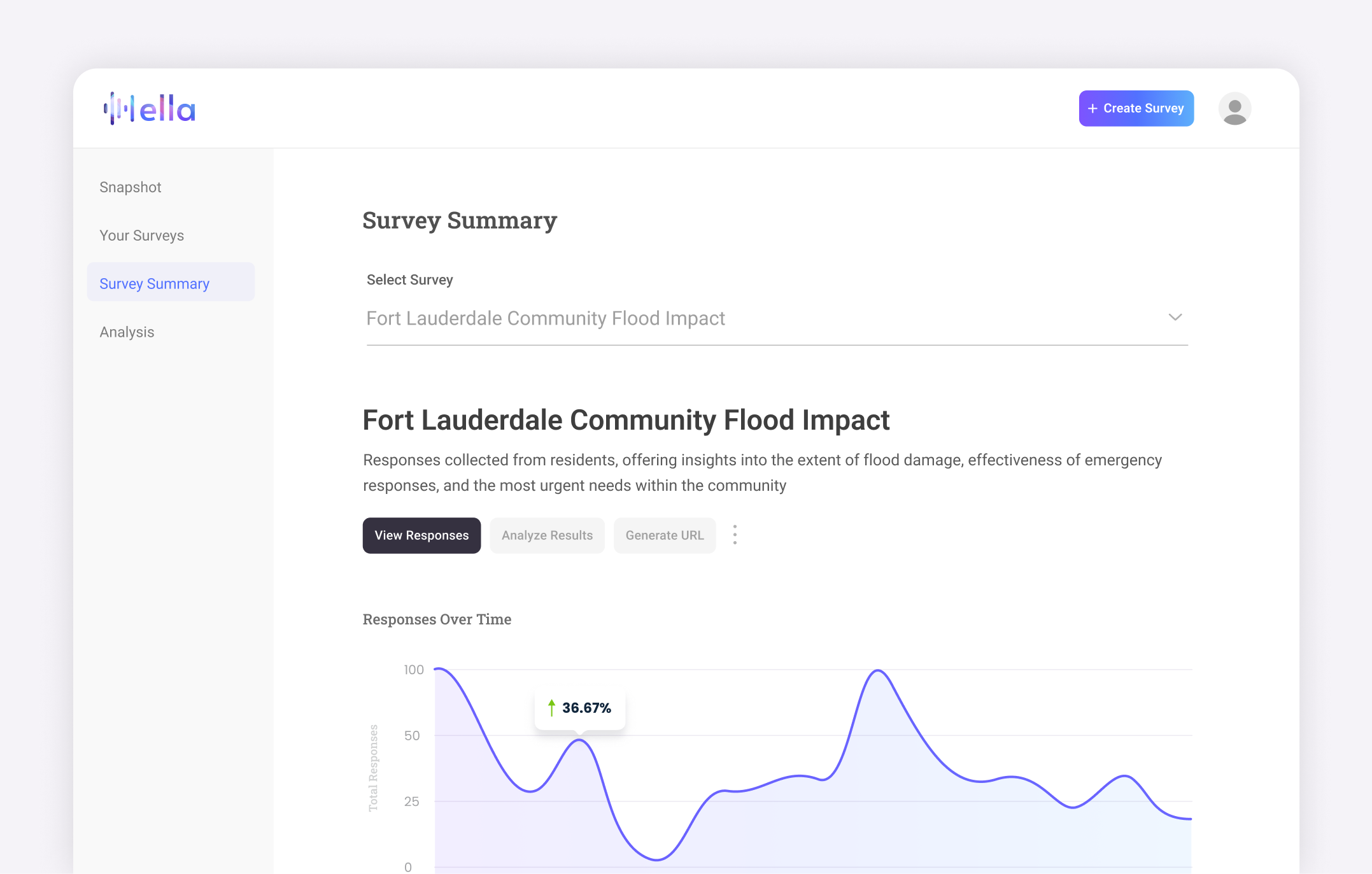
Task: Open Your Surveys in sidebar
Action: click(x=141, y=236)
